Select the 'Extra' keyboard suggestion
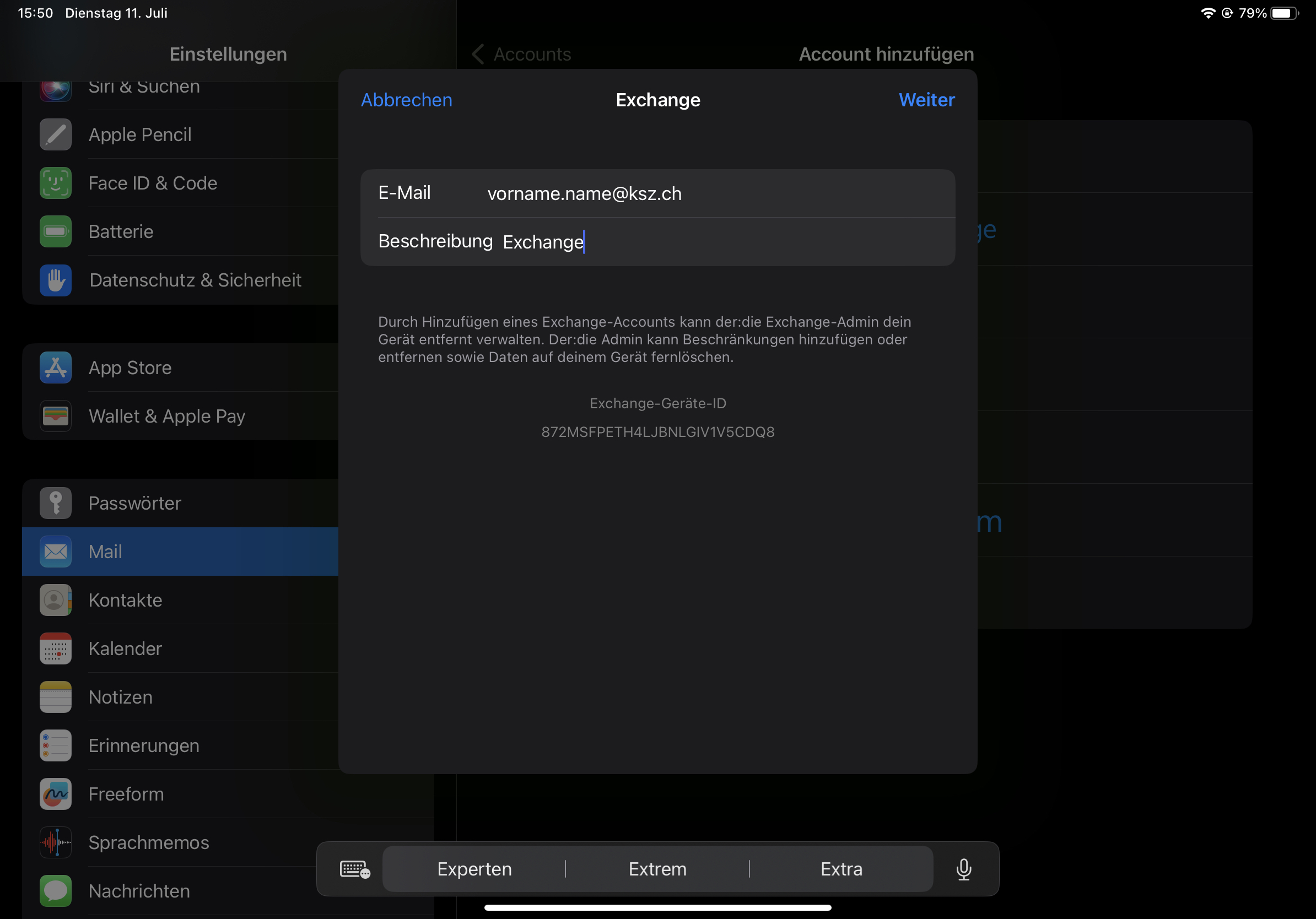Screen dimensions: 1316x919 tap(841, 869)
